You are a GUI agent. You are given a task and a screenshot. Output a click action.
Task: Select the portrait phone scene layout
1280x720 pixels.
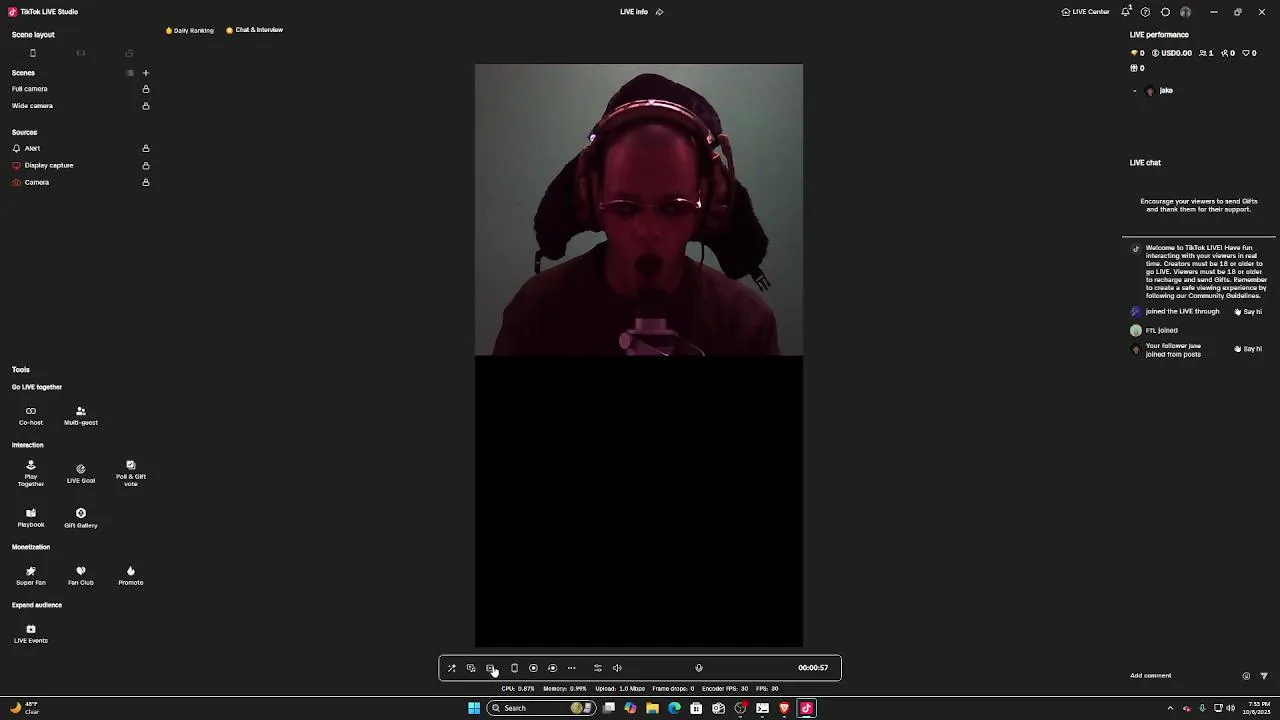coord(33,53)
